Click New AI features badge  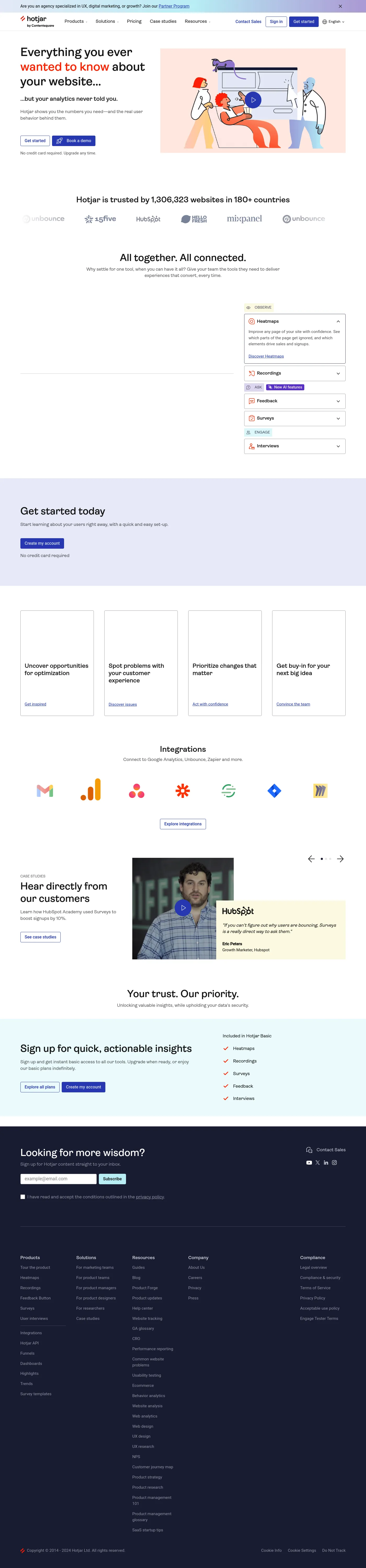(285, 387)
